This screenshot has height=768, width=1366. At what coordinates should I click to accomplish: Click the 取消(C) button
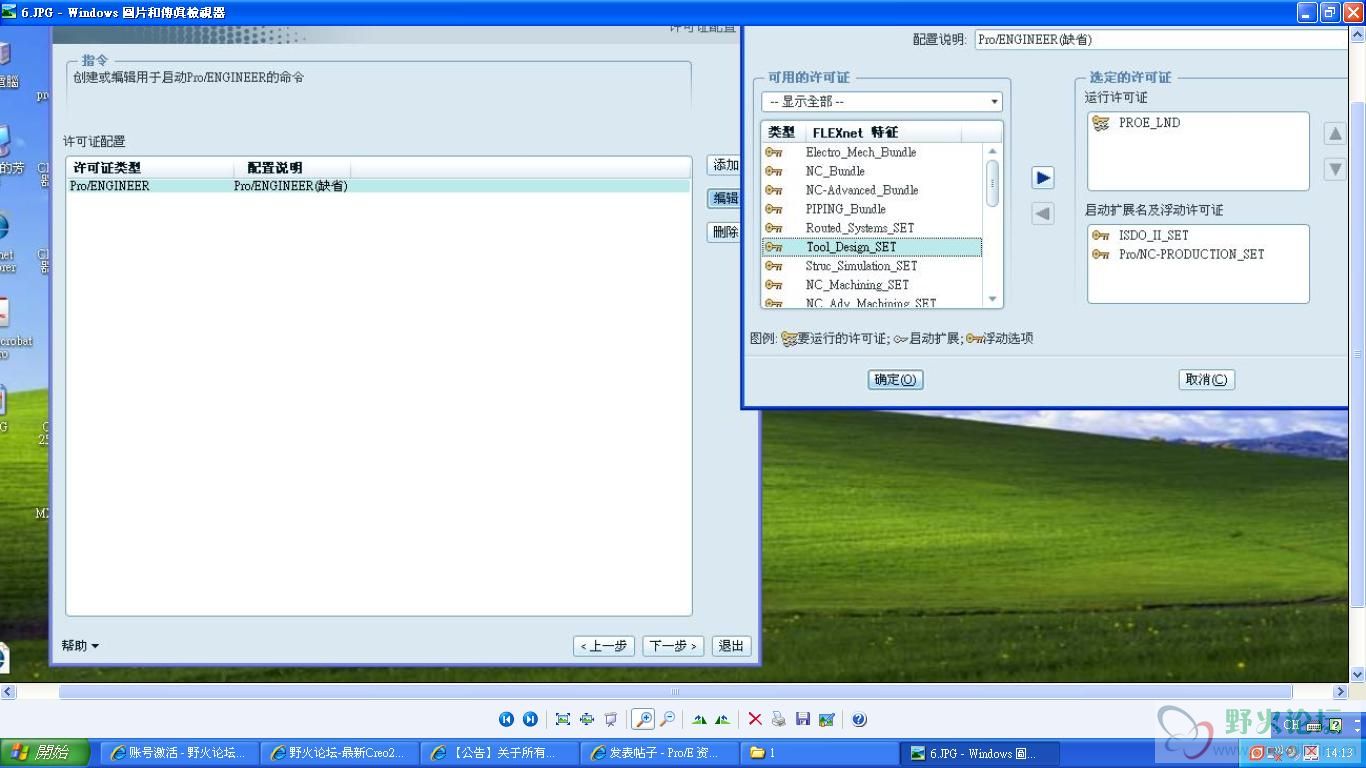click(x=1207, y=380)
